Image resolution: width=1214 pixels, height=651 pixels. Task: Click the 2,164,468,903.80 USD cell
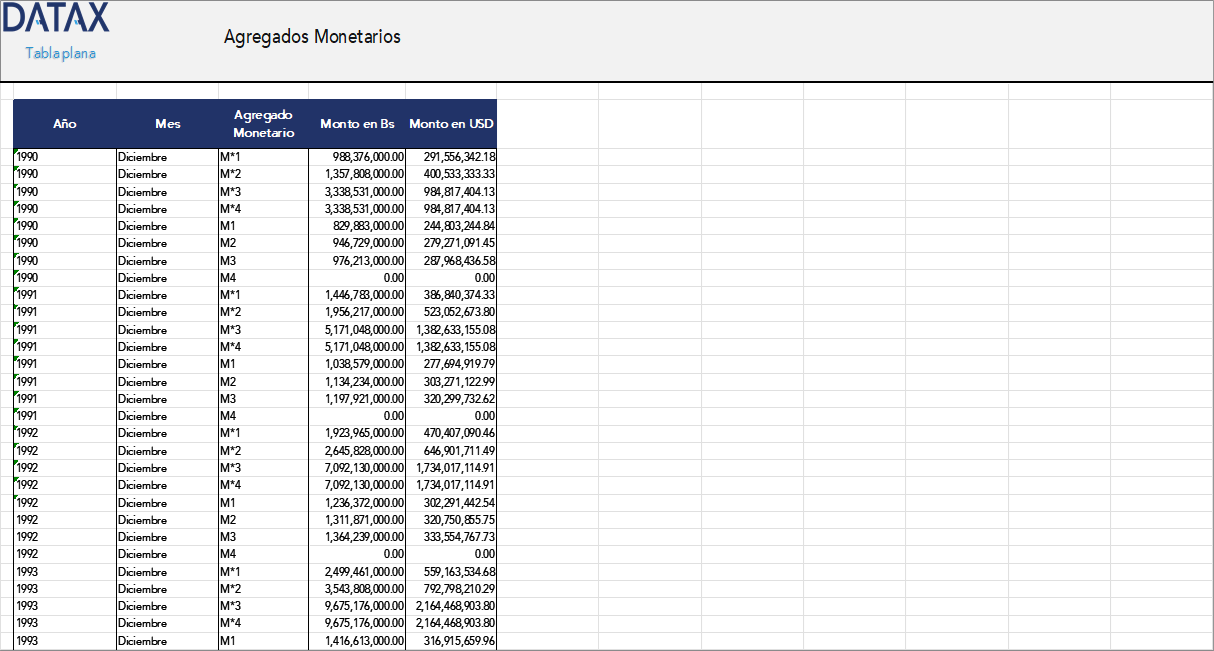click(x=455, y=606)
